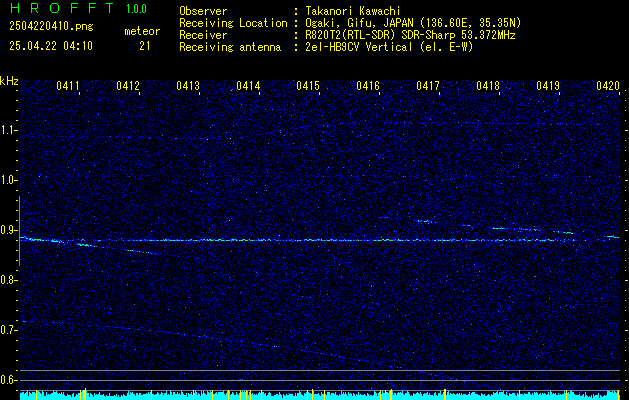Image resolution: width=629 pixels, height=400 pixels.
Task: Click the meteor count value 21
Action: 145,46
